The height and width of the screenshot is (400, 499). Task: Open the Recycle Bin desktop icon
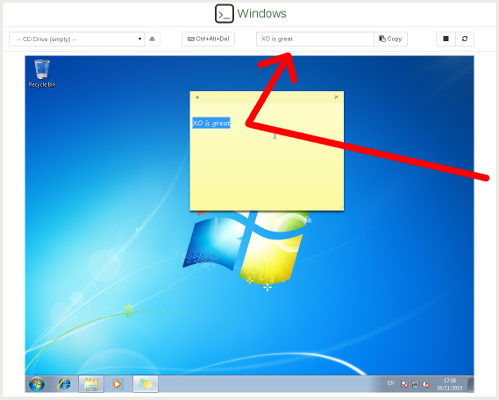(42, 74)
